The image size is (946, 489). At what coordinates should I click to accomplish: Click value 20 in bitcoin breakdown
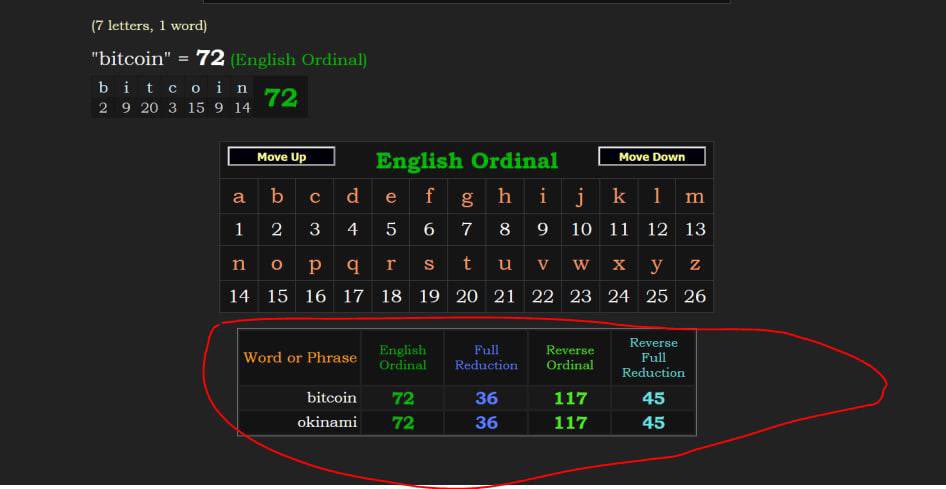[x=149, y=109]
